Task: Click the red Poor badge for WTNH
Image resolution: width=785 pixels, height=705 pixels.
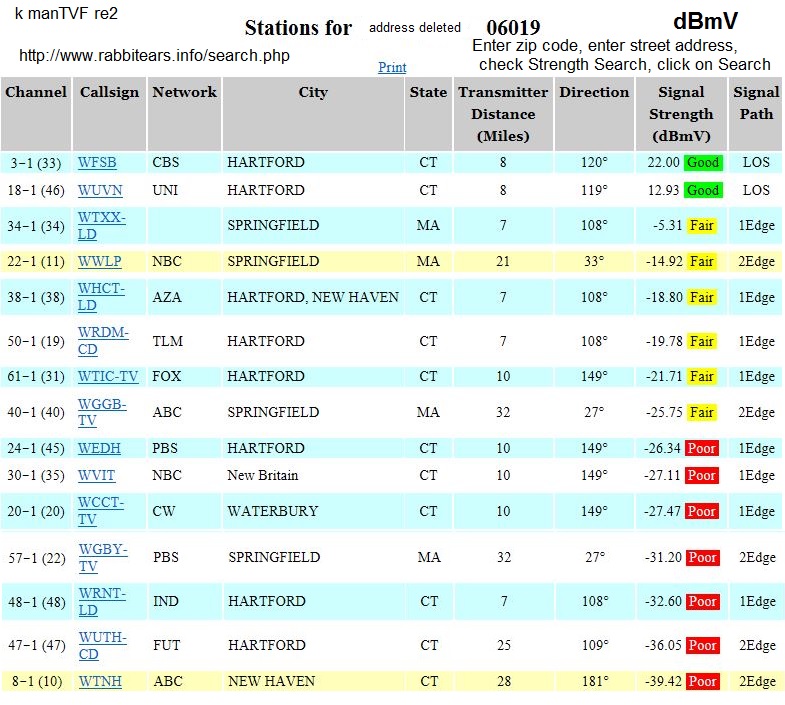Action: click(x=702, y=682)
